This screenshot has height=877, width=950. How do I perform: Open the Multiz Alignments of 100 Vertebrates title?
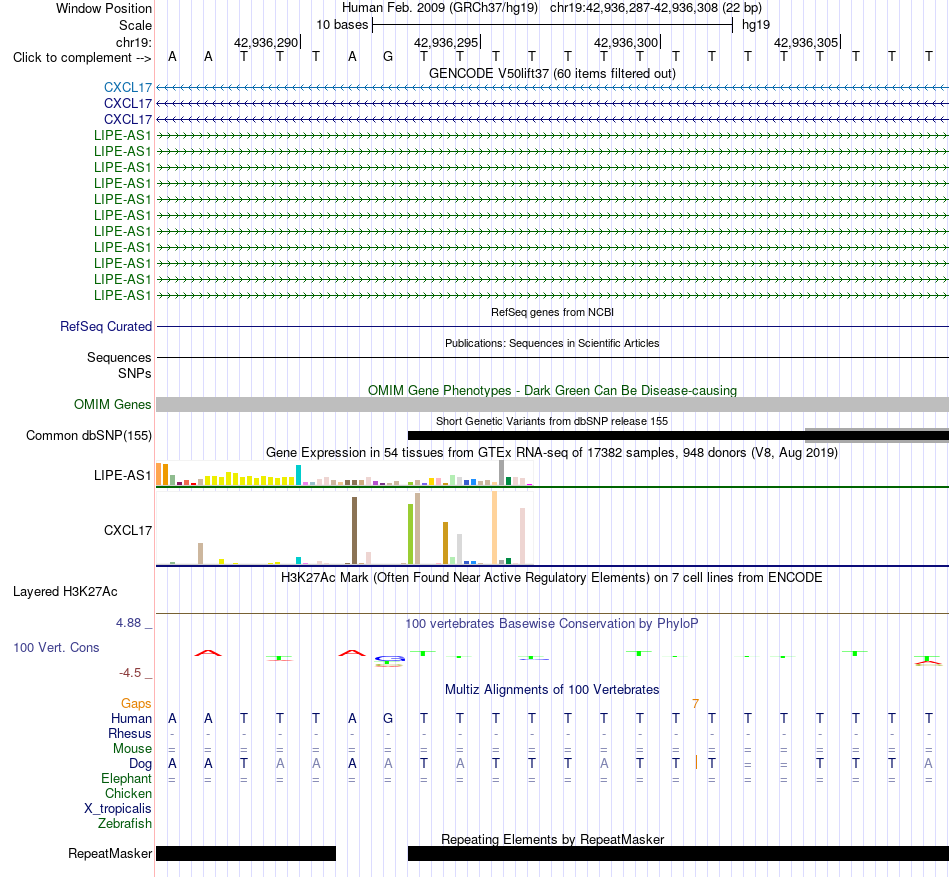click(552, 690)
